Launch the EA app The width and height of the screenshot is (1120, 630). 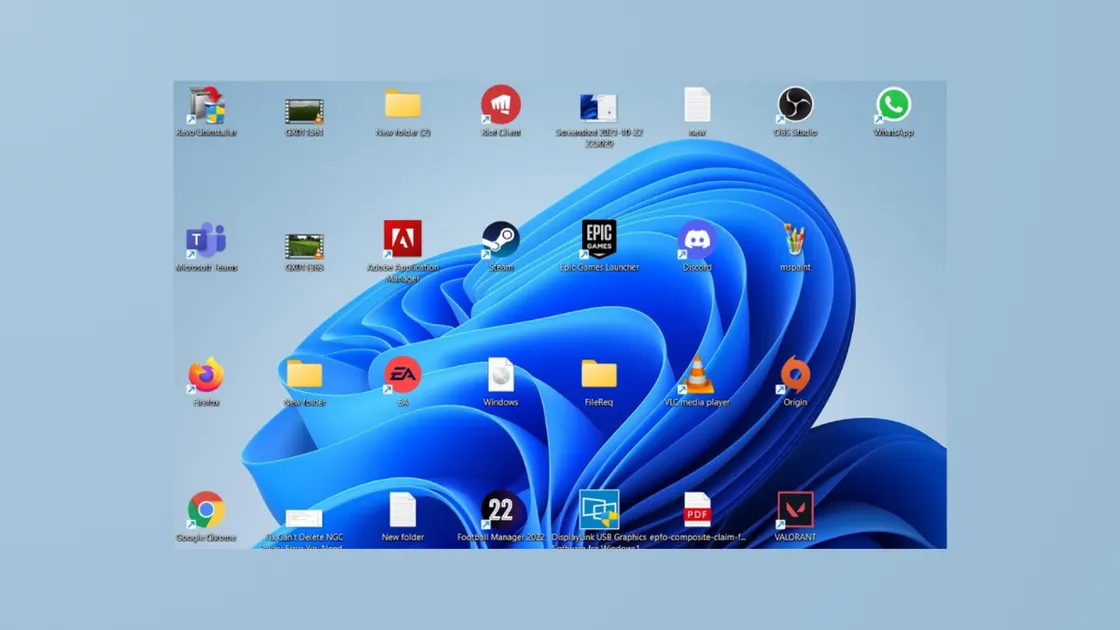pos(401,375)
